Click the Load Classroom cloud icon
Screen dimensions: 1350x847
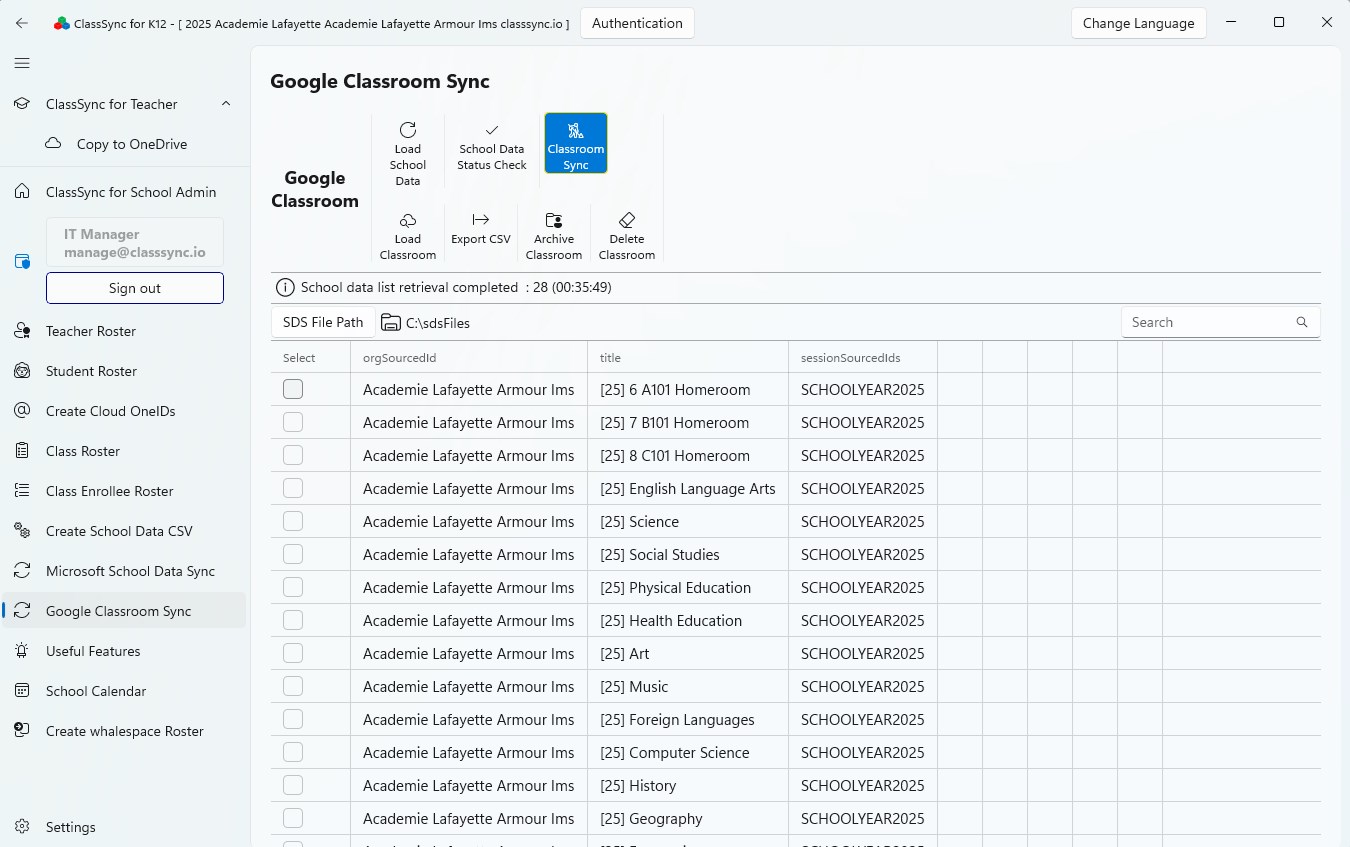point(408,220)
